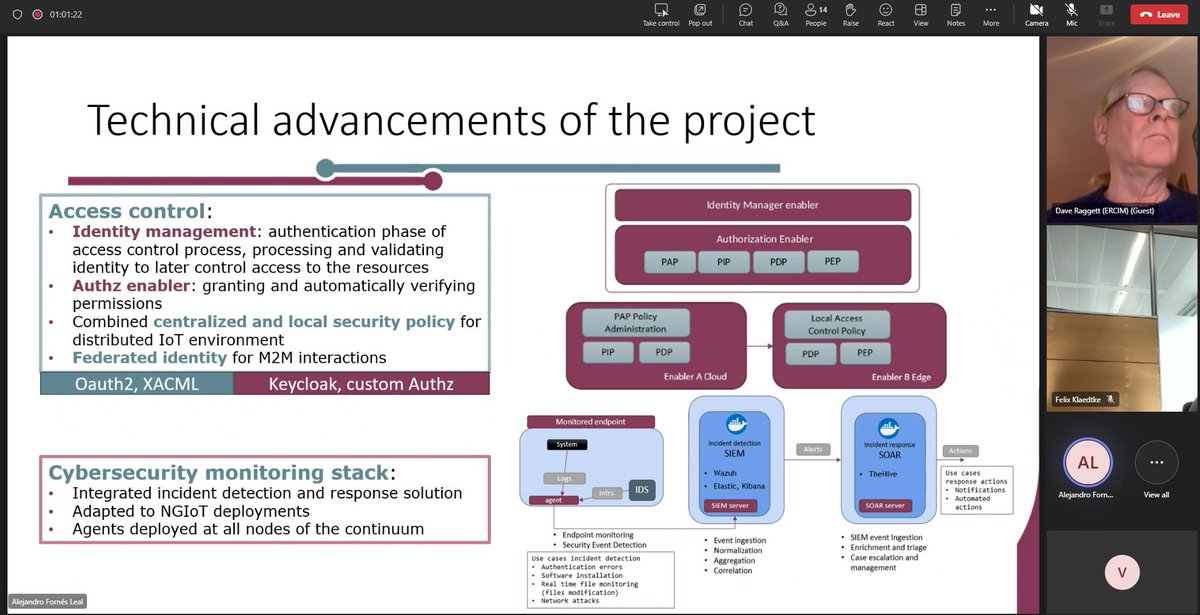Raise your hand

[850, 14]
